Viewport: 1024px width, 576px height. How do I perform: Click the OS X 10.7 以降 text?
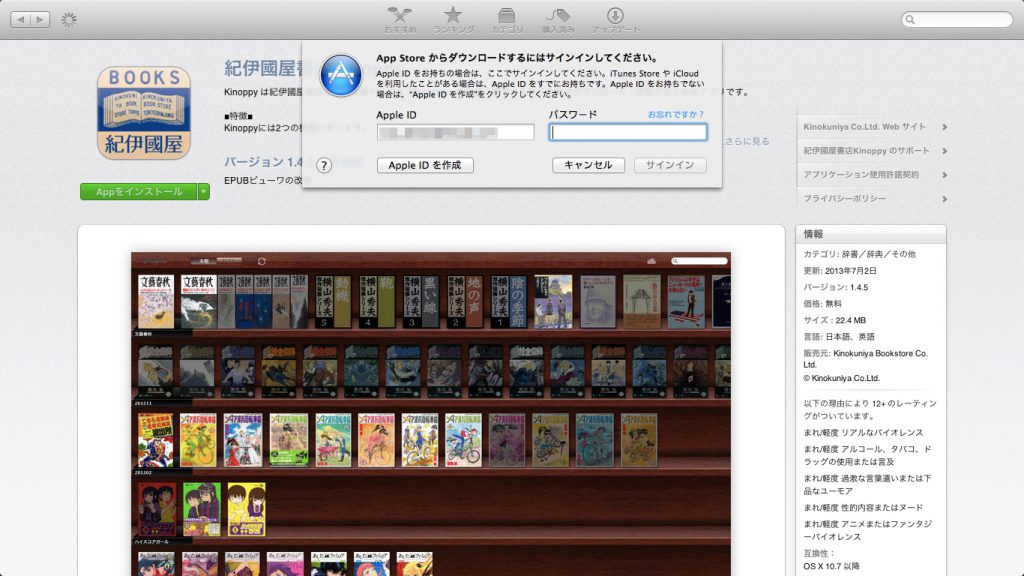click(x=831, y=566)
